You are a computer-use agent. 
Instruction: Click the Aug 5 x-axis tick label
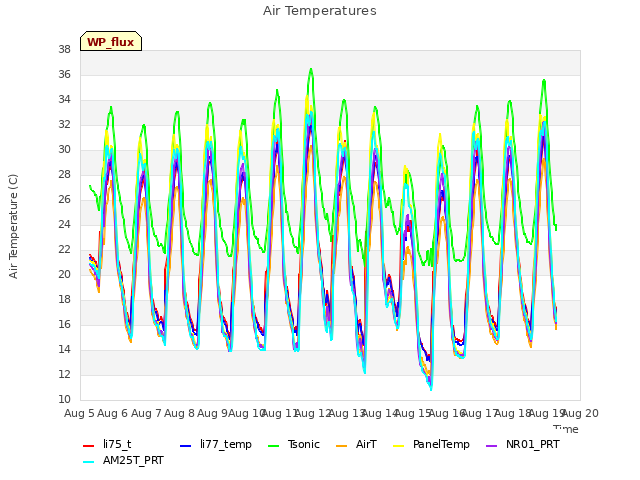(79, 413)
